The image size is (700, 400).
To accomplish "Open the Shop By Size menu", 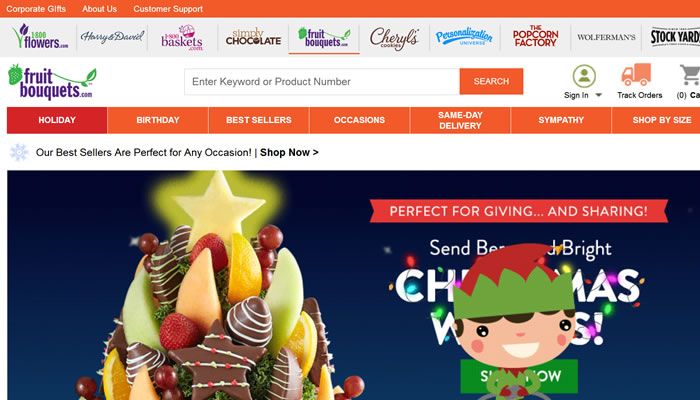I will tap(662, 120).
